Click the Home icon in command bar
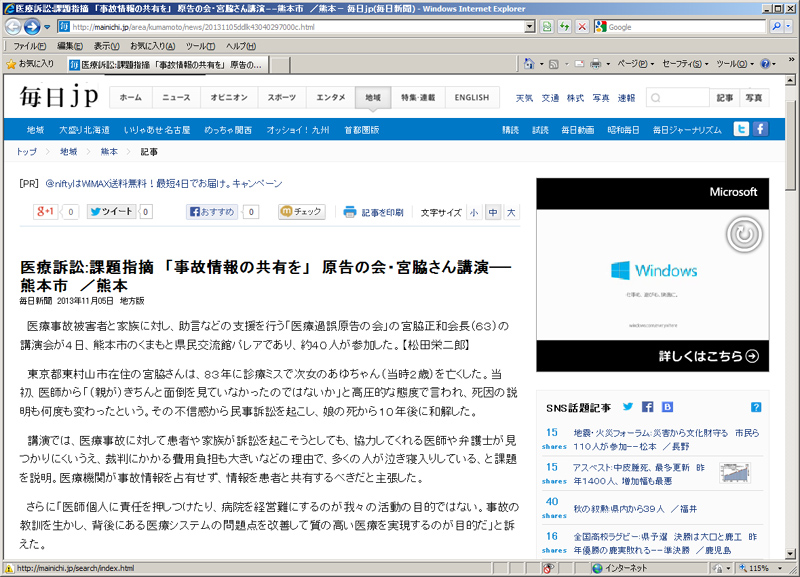Screen dimensions: 800x577 pyautogui.click(x=529, y=64)
